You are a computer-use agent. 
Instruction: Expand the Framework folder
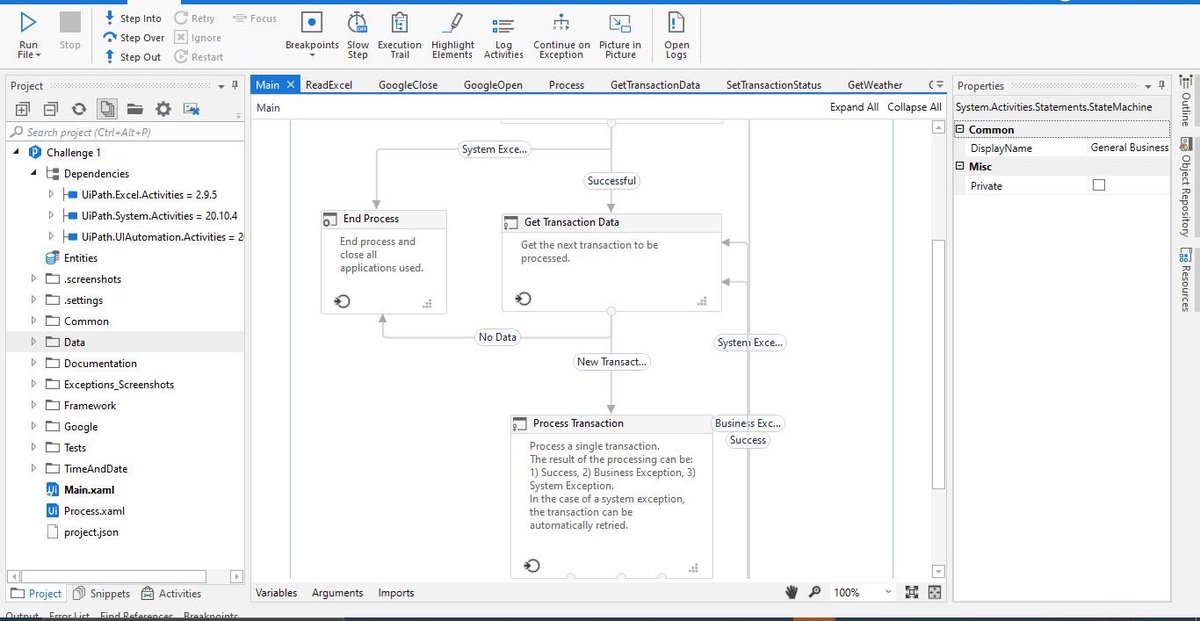[34, 405]
